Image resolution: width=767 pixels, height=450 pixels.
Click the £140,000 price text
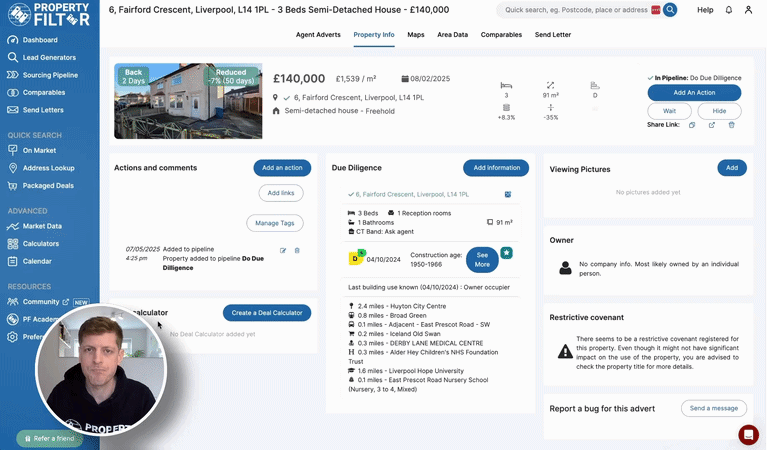coord(299,79)
